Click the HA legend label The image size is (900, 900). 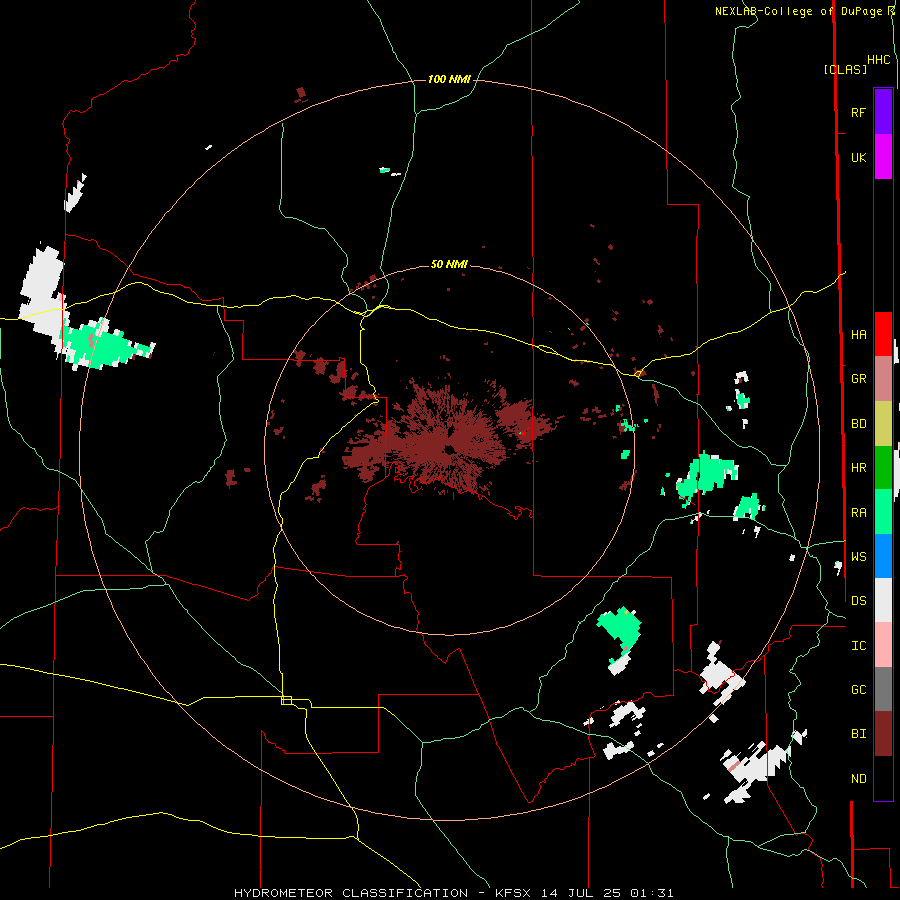click(858, 335)
